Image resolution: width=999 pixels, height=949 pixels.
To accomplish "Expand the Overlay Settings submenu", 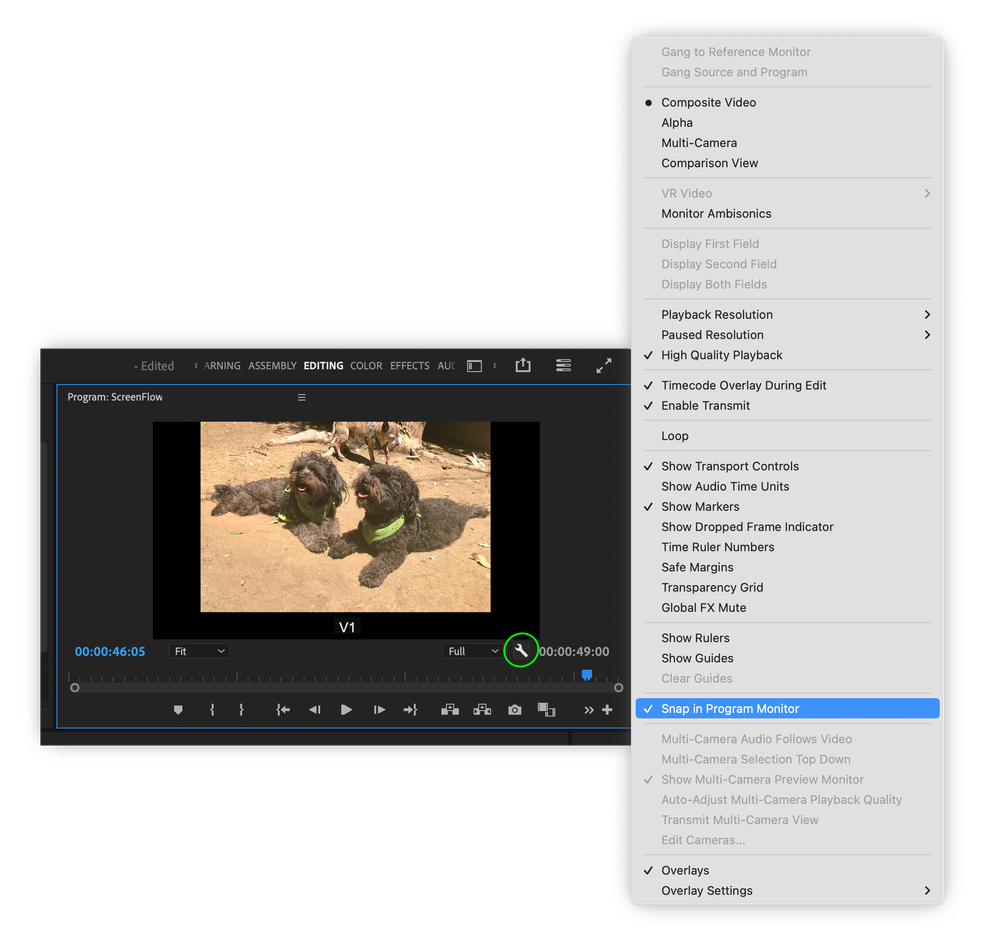I will tap(707, 890).
